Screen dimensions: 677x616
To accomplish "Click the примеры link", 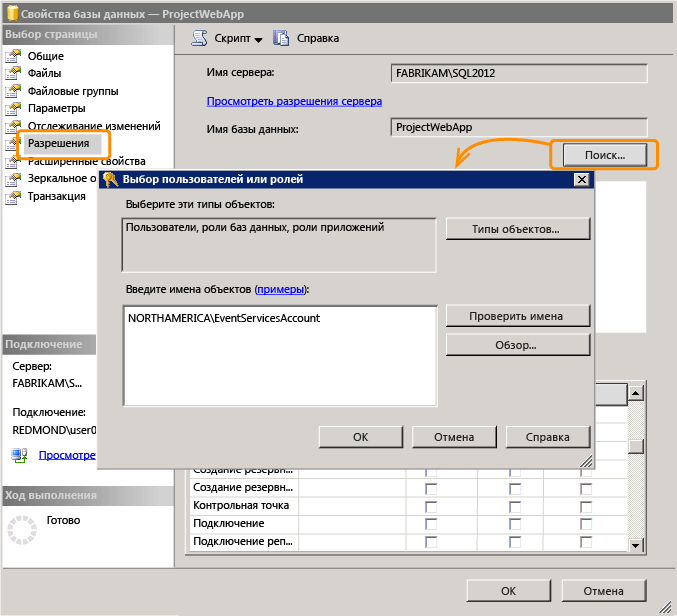I will click(x=281, y=289).
